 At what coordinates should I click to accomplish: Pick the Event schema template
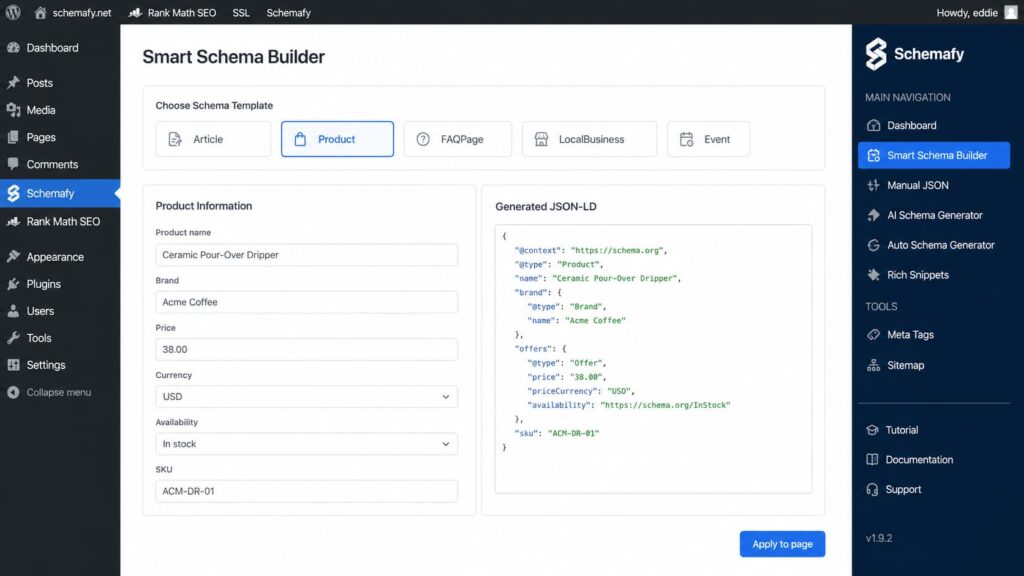(x=708, y=139)
